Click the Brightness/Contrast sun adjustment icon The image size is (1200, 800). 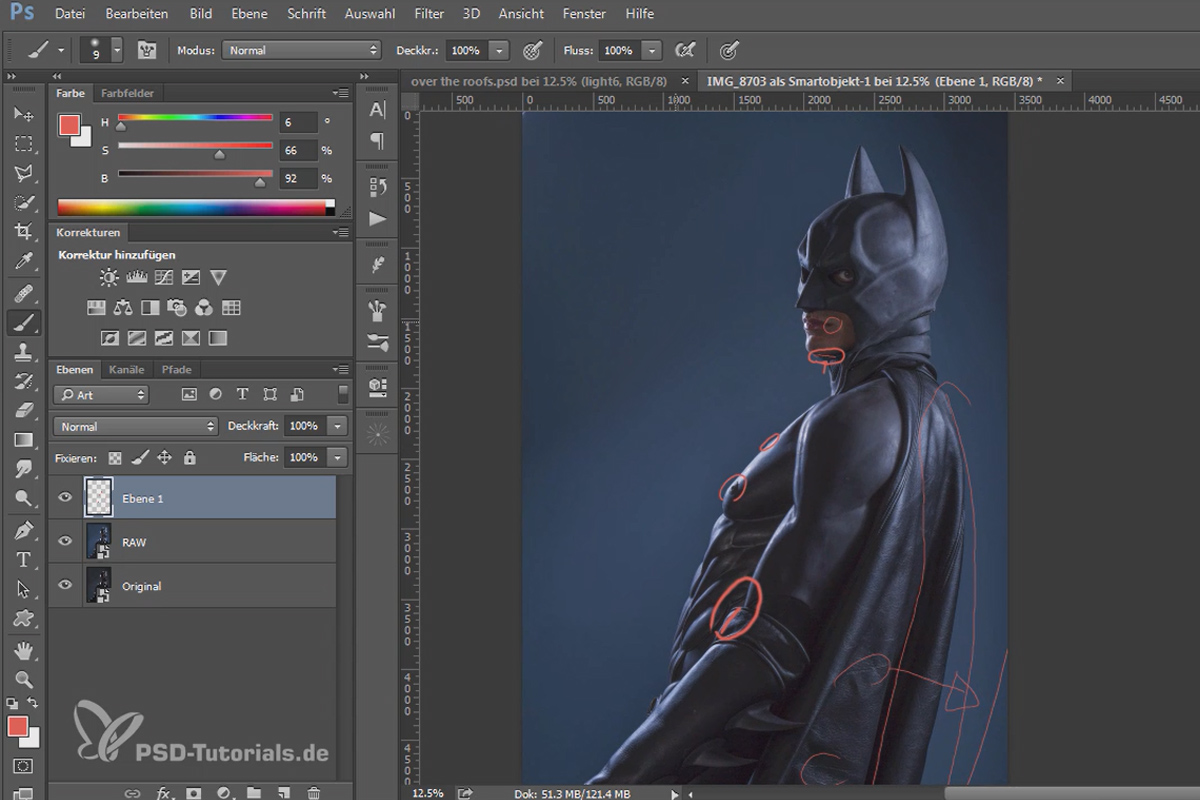pos(108,278)
